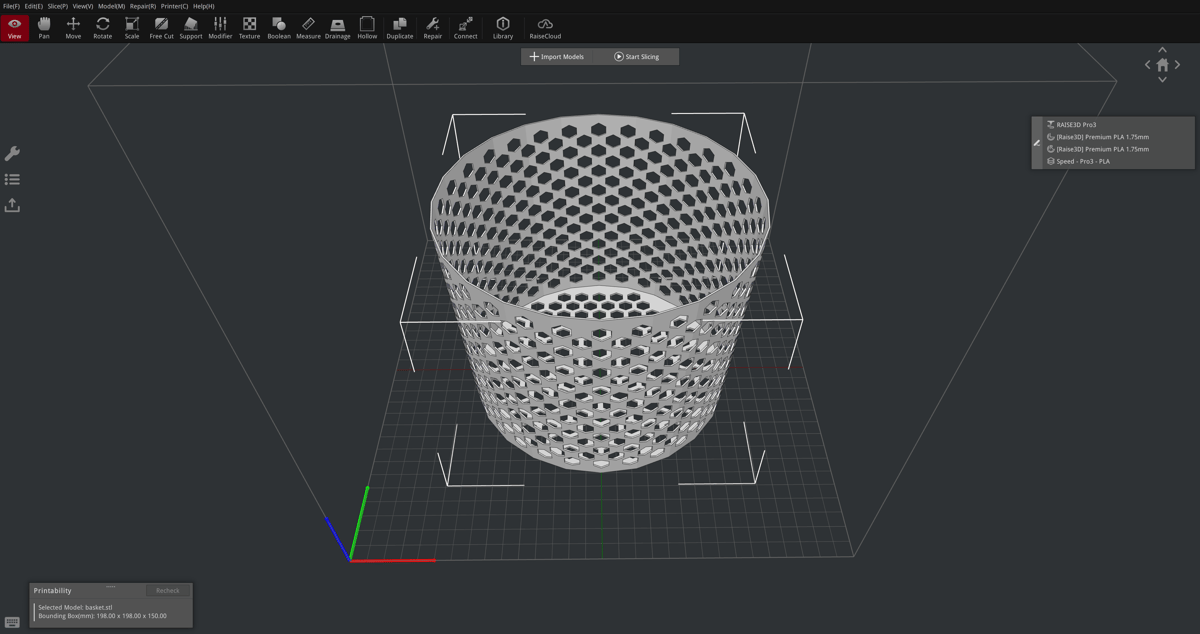Choose the Move tool
This screenshot has width=1200, height=634.
(x=73, y=27)
